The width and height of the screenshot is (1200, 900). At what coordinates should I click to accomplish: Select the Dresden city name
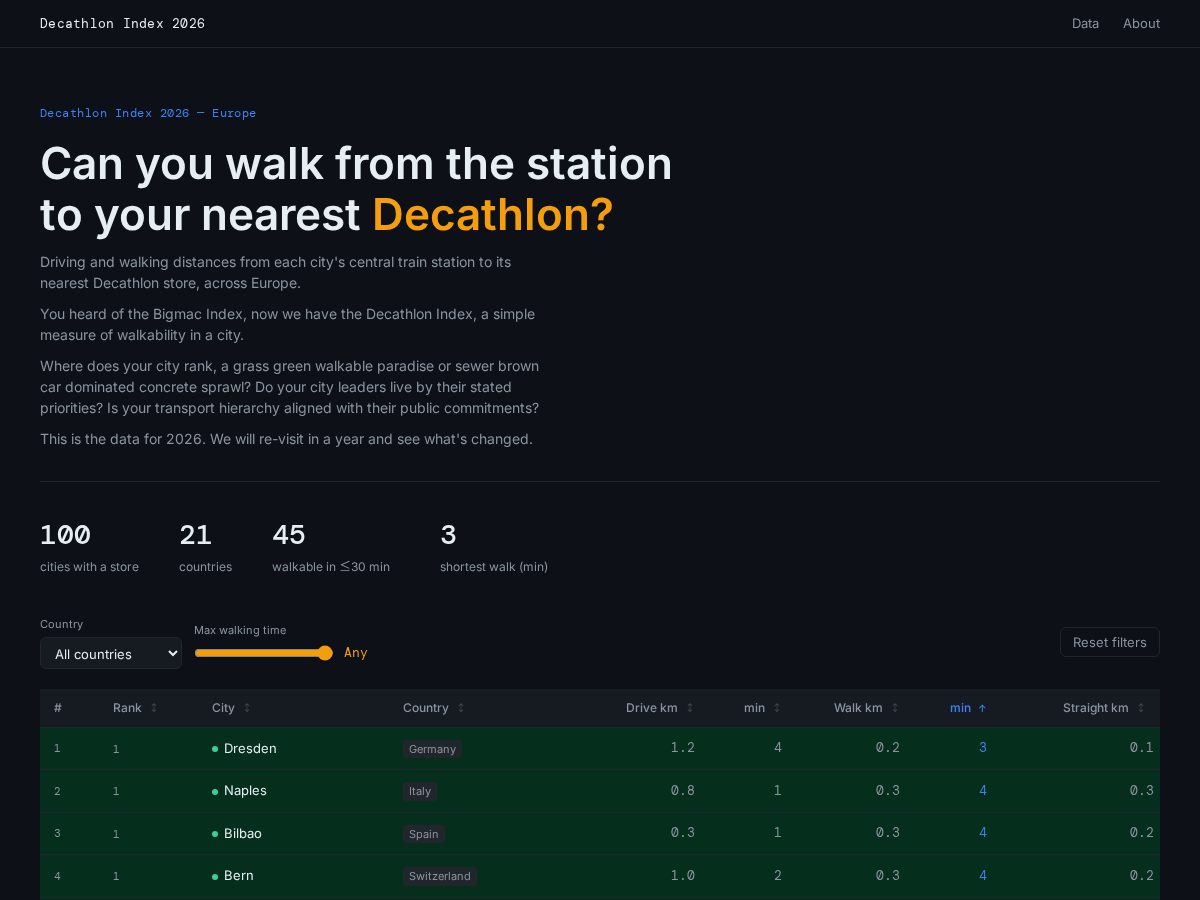[x=250, y=748]
